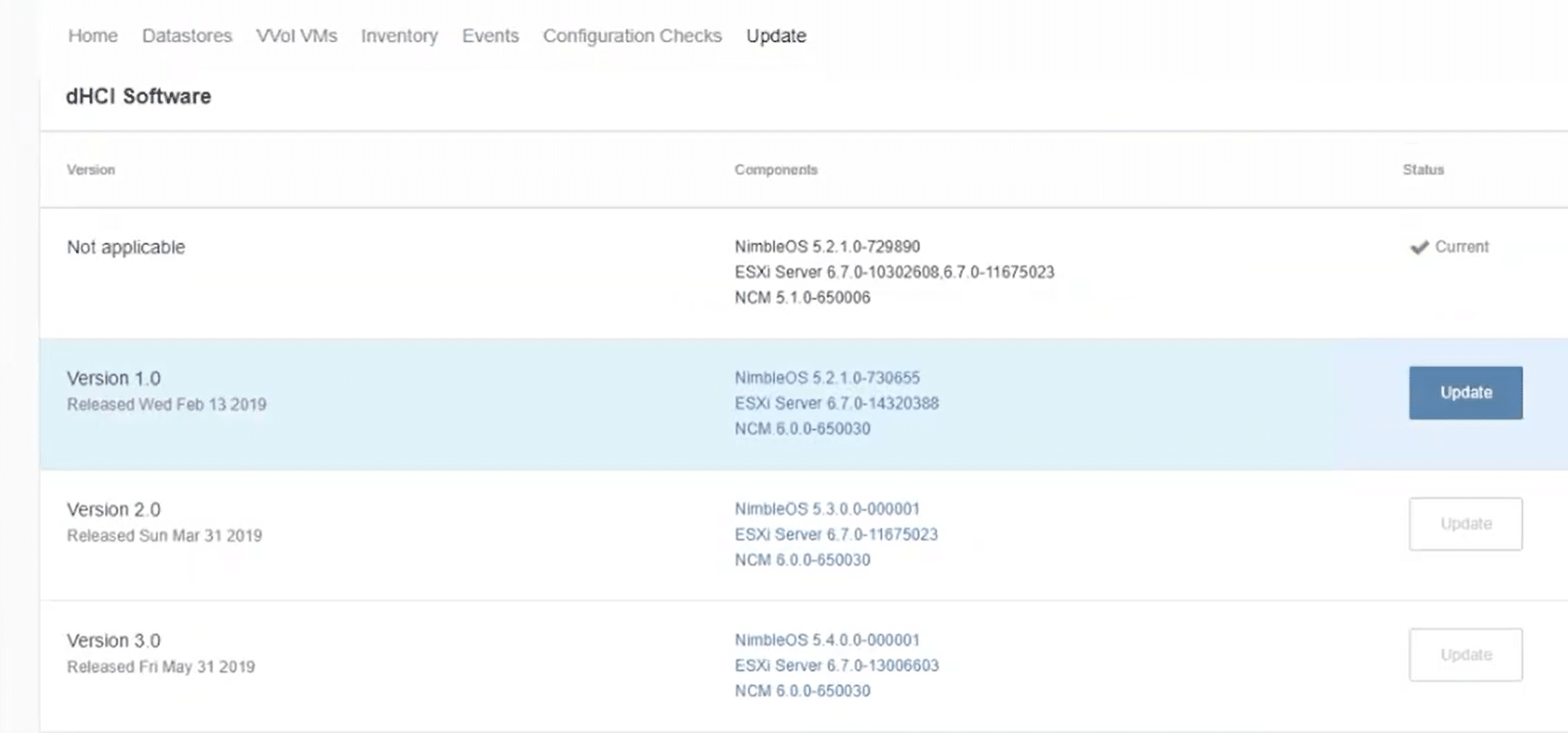Viewport: 1568px width, 733px height.
Task: Go to the Inventory tab
Action: [x=399, y=36]
